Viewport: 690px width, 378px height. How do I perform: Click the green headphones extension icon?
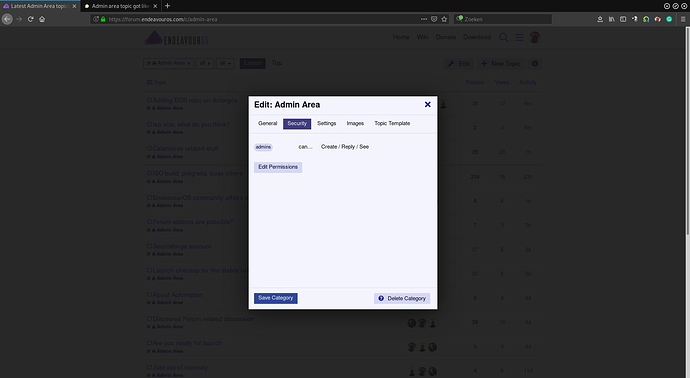click(x=646, y=19)
